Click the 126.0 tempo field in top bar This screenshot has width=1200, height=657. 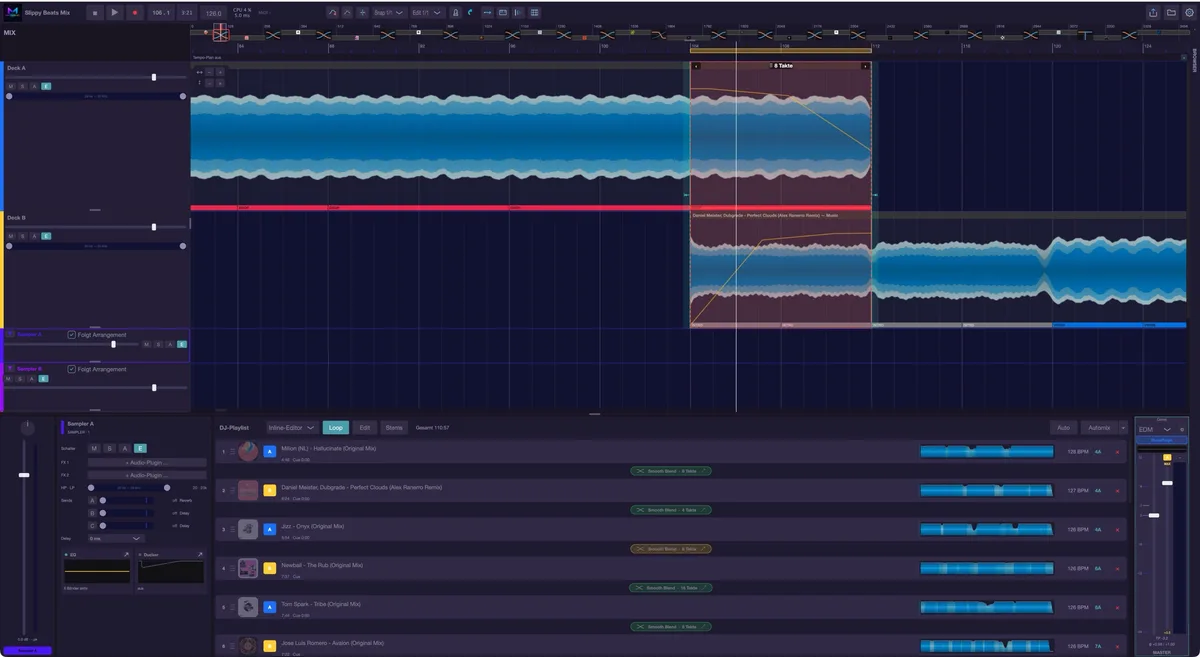pos(214,13)
